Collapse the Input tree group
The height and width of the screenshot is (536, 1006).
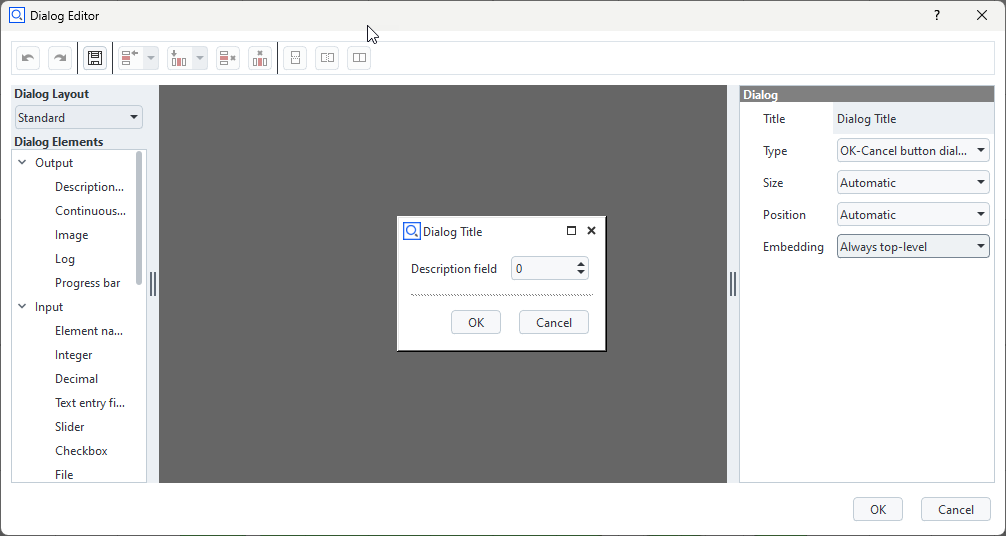22,307
